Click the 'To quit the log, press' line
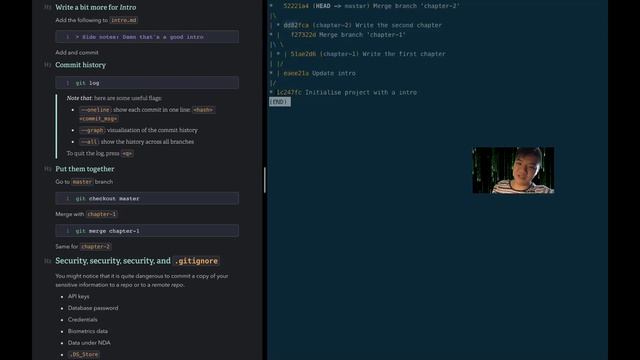The width and height of the screenshot is (640, 360). [100, 153]
